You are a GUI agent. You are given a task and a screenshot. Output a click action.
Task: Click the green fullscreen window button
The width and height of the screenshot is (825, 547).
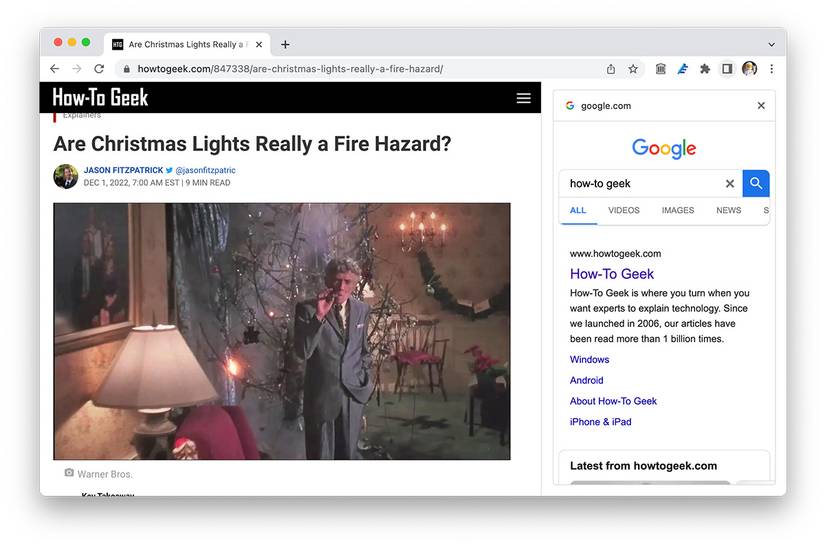coord(86,42)
